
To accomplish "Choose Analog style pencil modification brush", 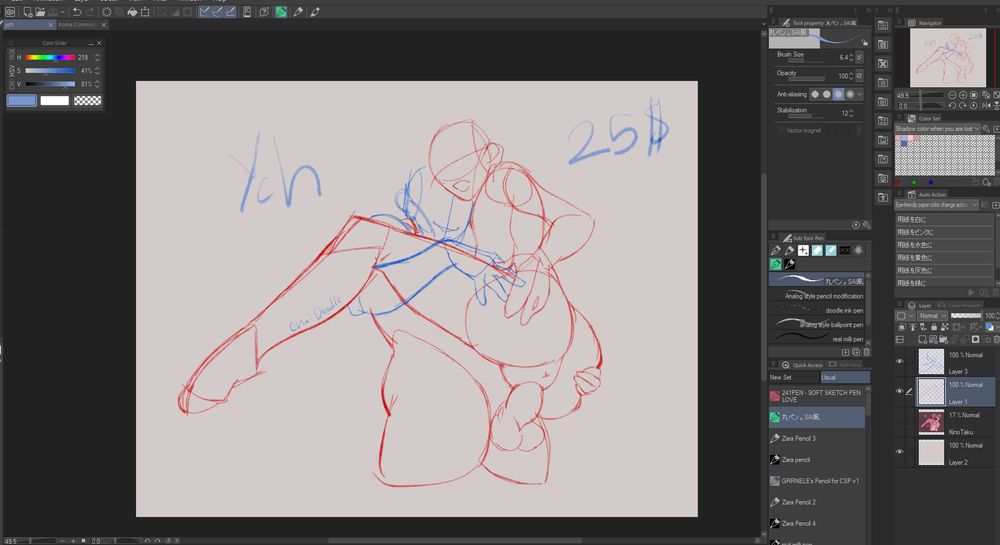I will [817, 296].
